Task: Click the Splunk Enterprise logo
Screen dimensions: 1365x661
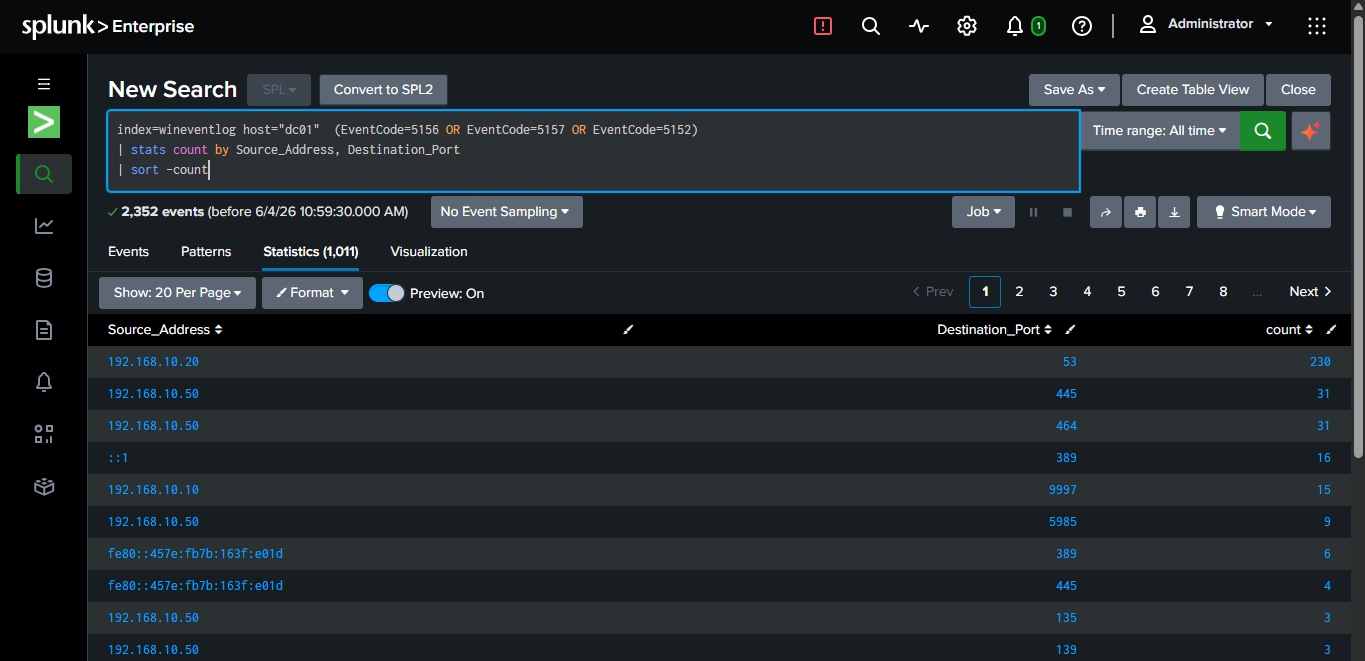Action: point(108,27)
